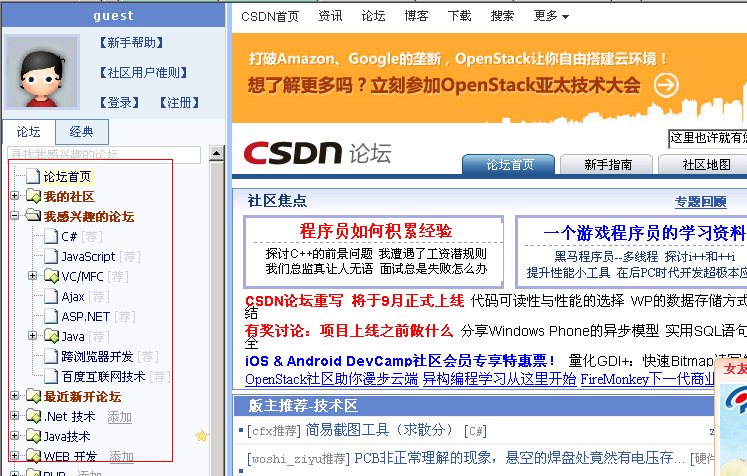Open 搜索 in top navigation
This screenshot has width=747, height=476.
coord(502,16)
